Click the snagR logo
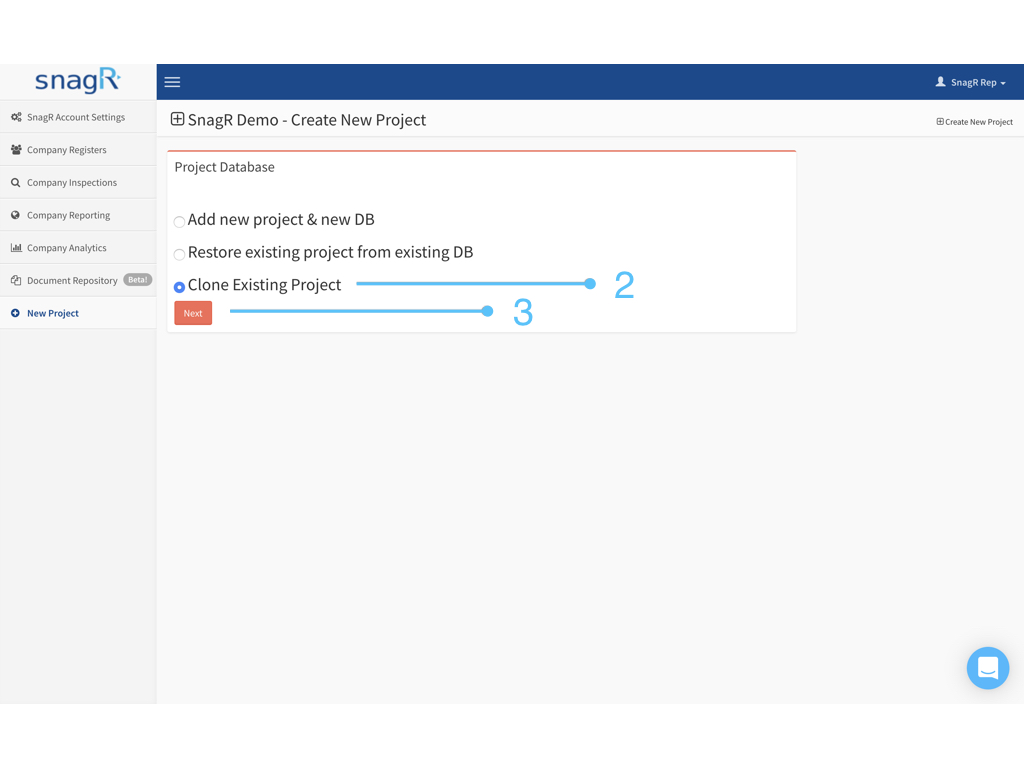 coord(78,80)
